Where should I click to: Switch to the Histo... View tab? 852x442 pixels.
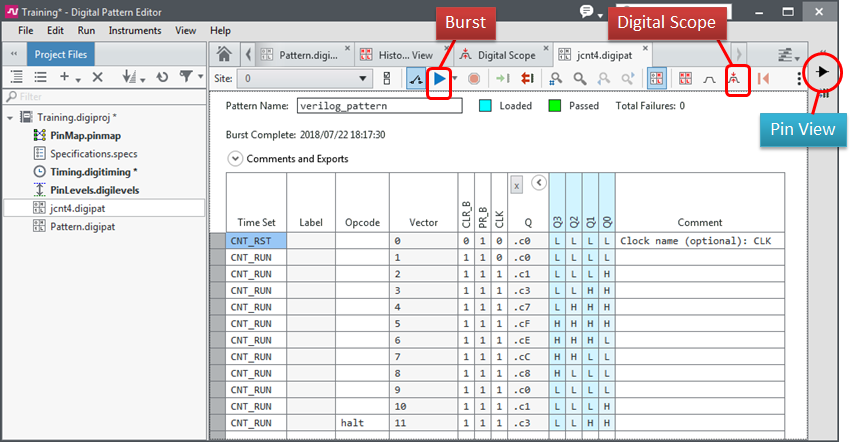point(403,55)
